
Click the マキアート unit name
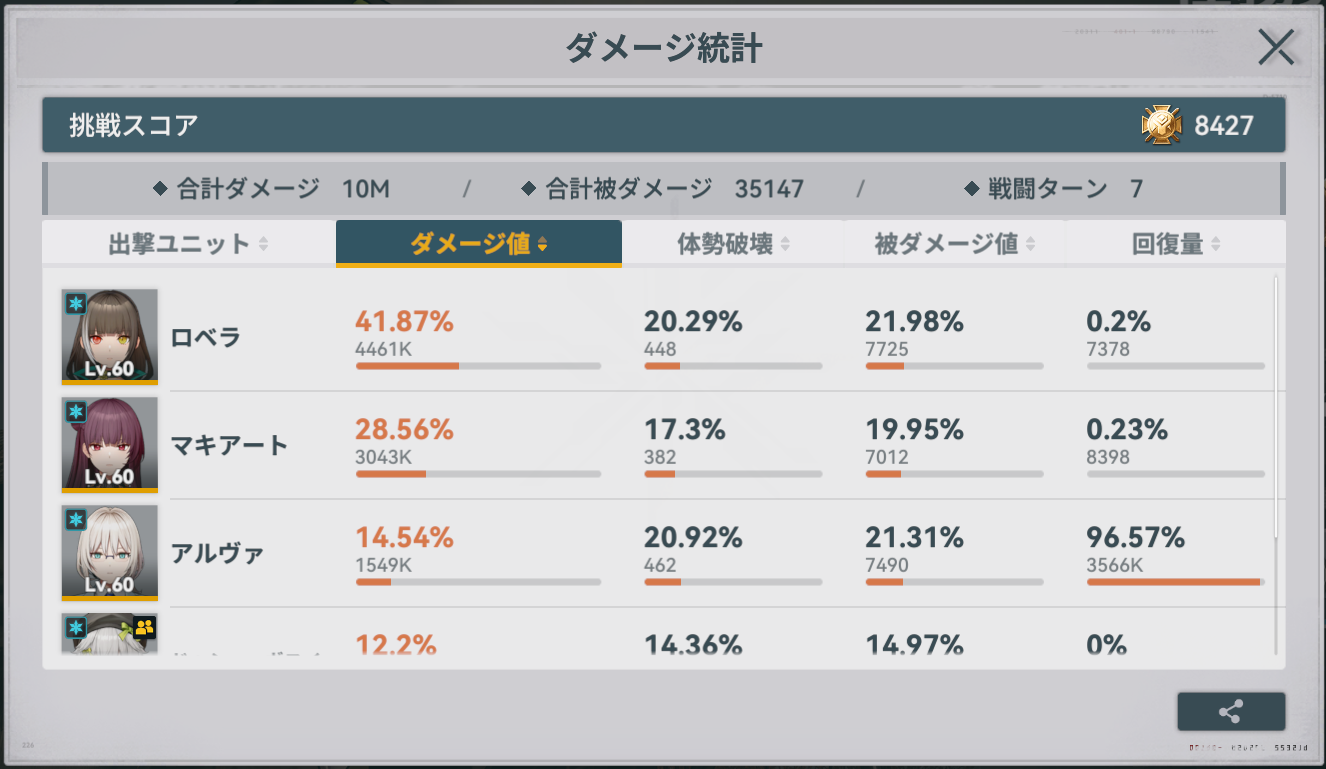coord(229,445)
